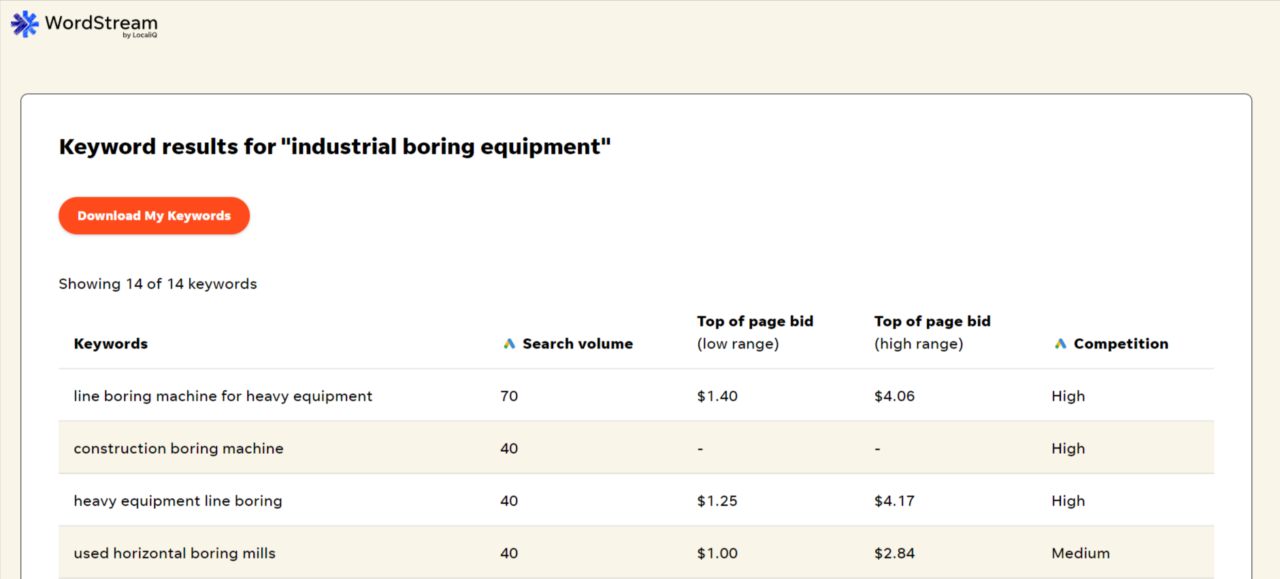Click the $1.00 low range bid
This screenshot has width=1280, height=579.
[717, 553]
